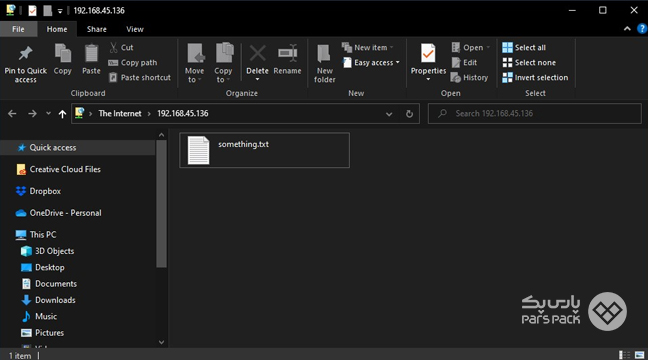Click the sidebar scroll down arrow
The width and height of the screenshot is (648, 360).
click(162, 342)
